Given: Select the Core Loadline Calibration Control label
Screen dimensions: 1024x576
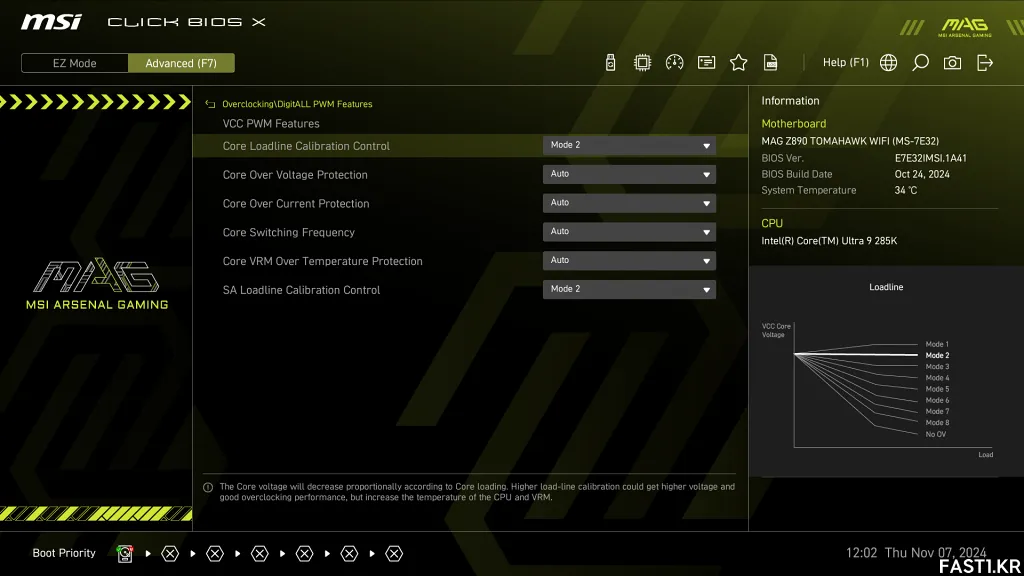Looking at the screenshot, I should pos(306,146).
